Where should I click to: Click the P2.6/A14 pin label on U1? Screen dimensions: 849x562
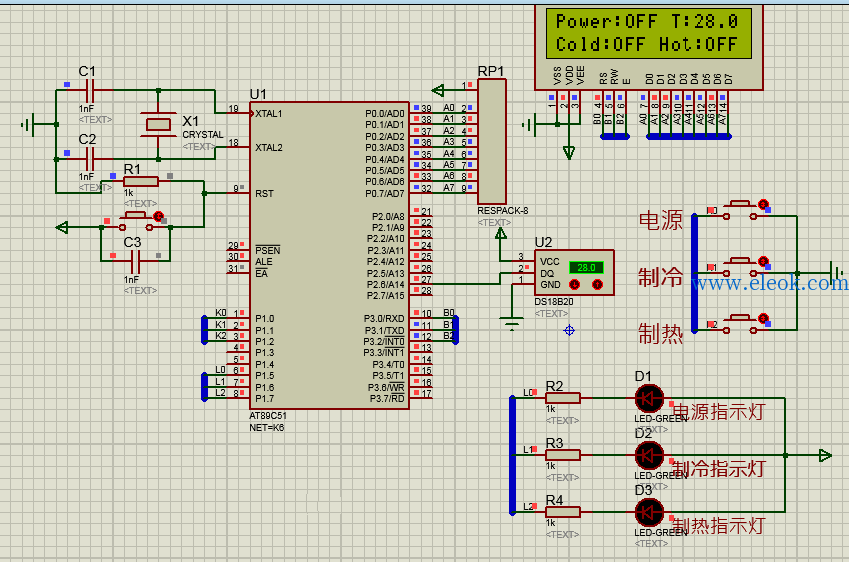coord(386,284)
